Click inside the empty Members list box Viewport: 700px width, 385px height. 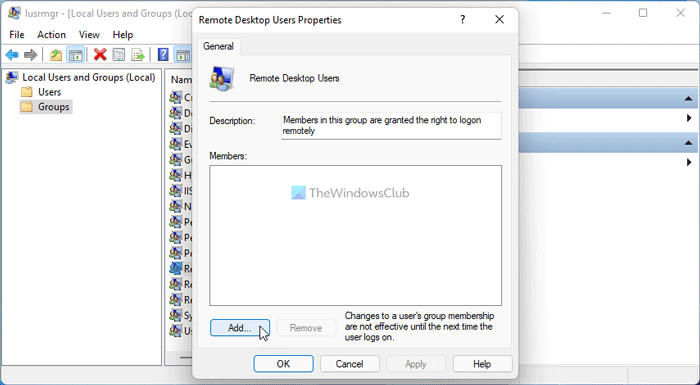click(x=355, y=235)
